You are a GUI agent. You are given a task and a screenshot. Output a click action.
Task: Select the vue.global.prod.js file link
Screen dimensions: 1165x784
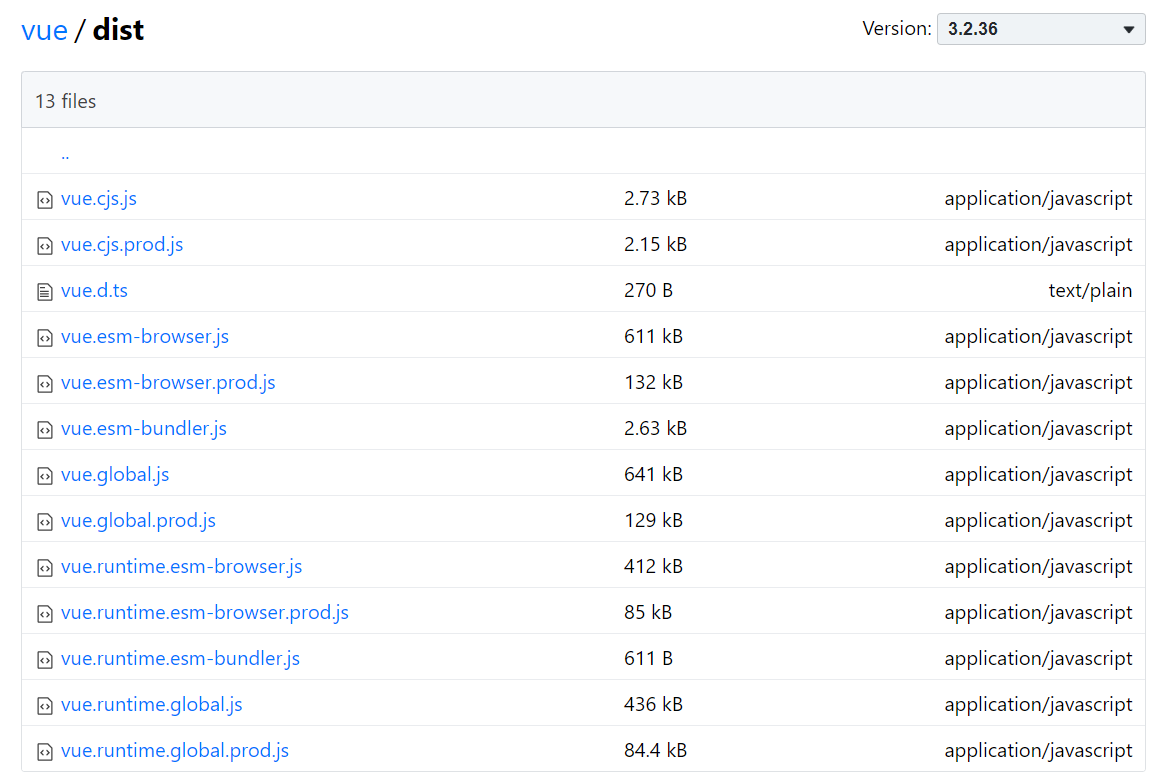[138, 521]
